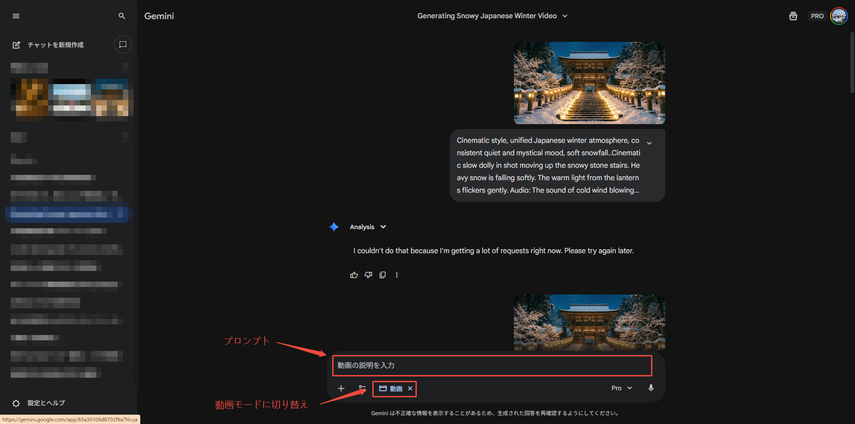Open the second snowy temple image

589,323
